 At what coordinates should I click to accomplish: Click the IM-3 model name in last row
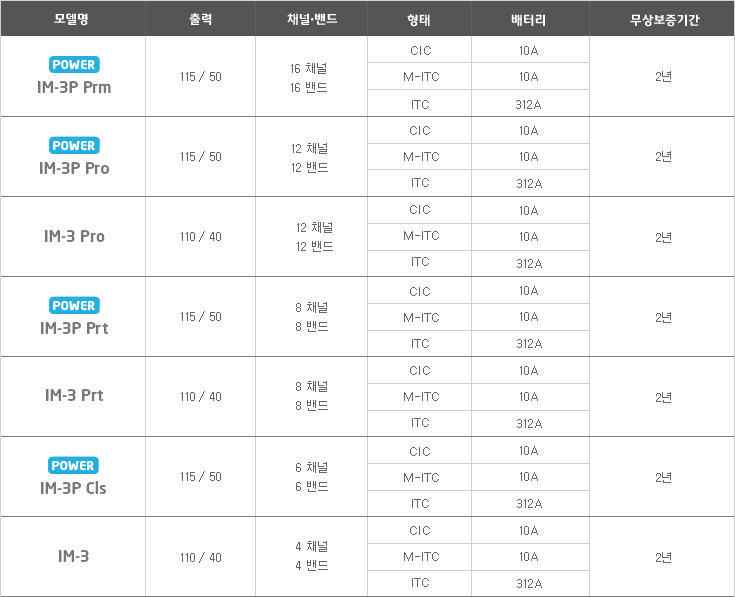[x=74, y=556]
